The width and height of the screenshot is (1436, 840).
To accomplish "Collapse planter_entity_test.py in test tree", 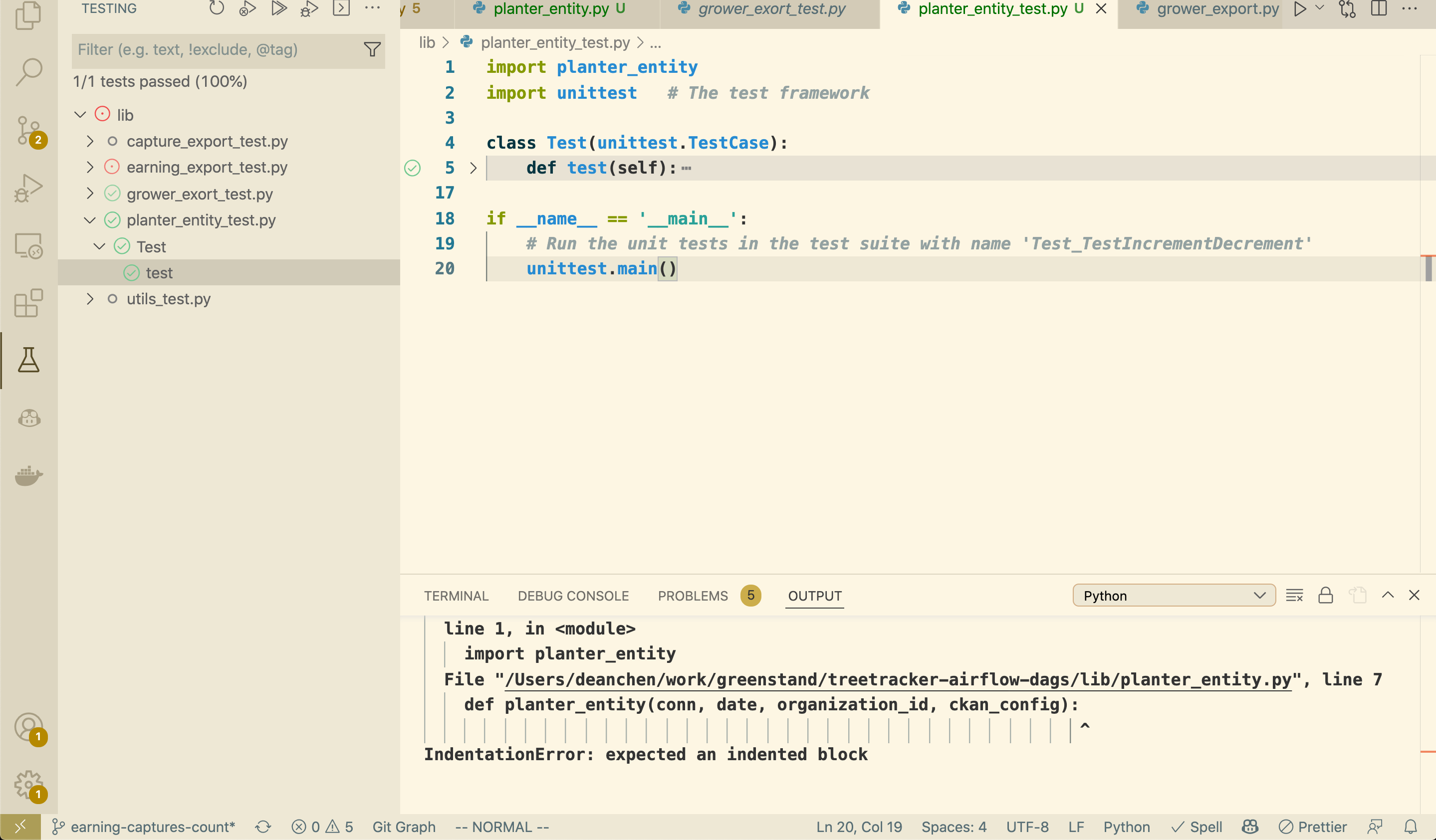I will 89,220.
